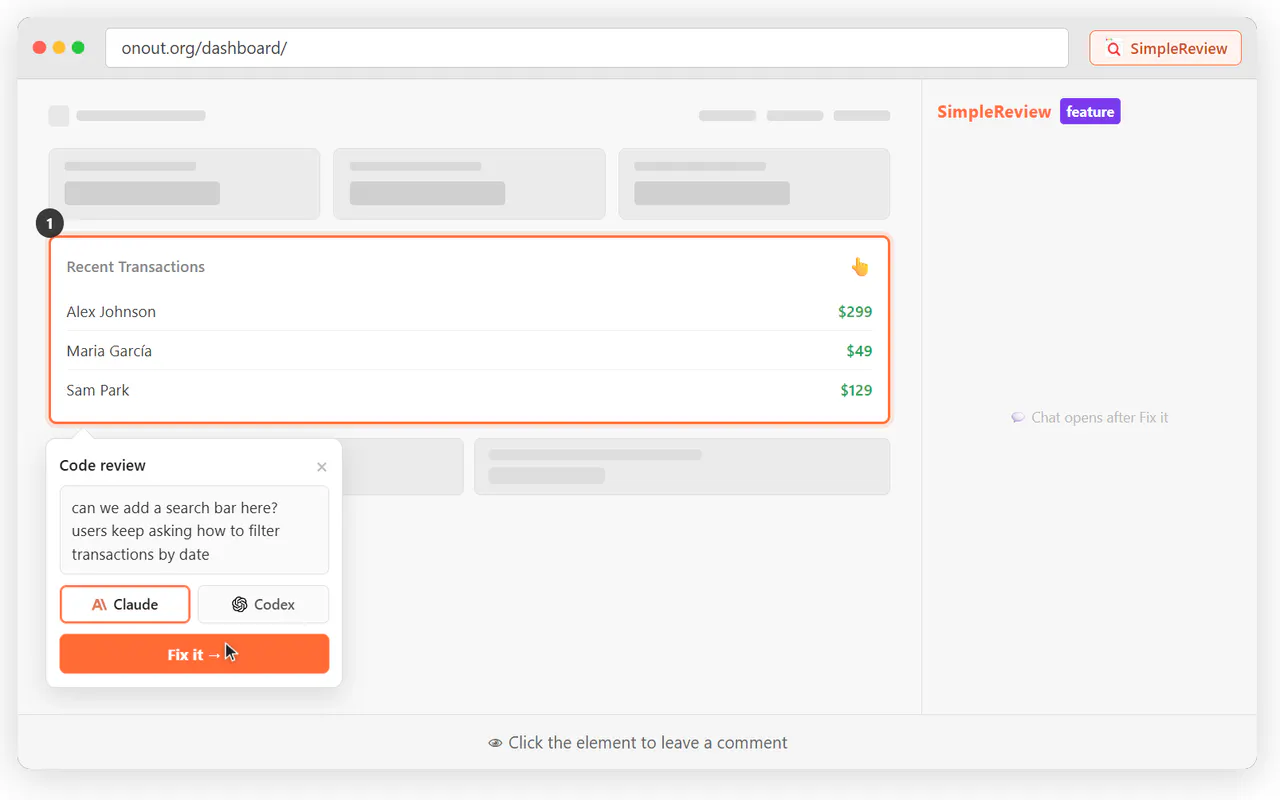Screen dimensions: 1280x800
Task: Minimize the window with the yellow button
Action: click(59, 48)
